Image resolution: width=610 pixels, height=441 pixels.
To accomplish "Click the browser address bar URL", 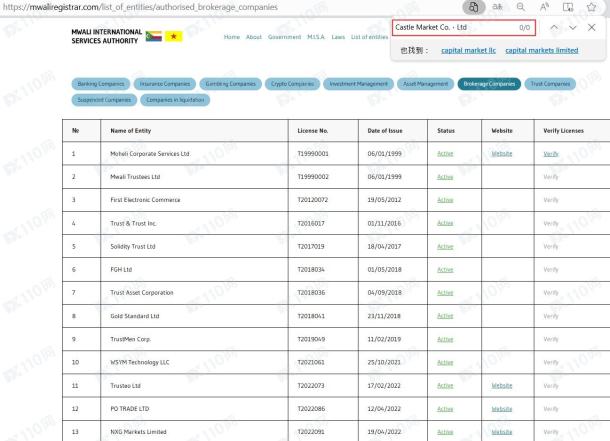I will 140,7.
